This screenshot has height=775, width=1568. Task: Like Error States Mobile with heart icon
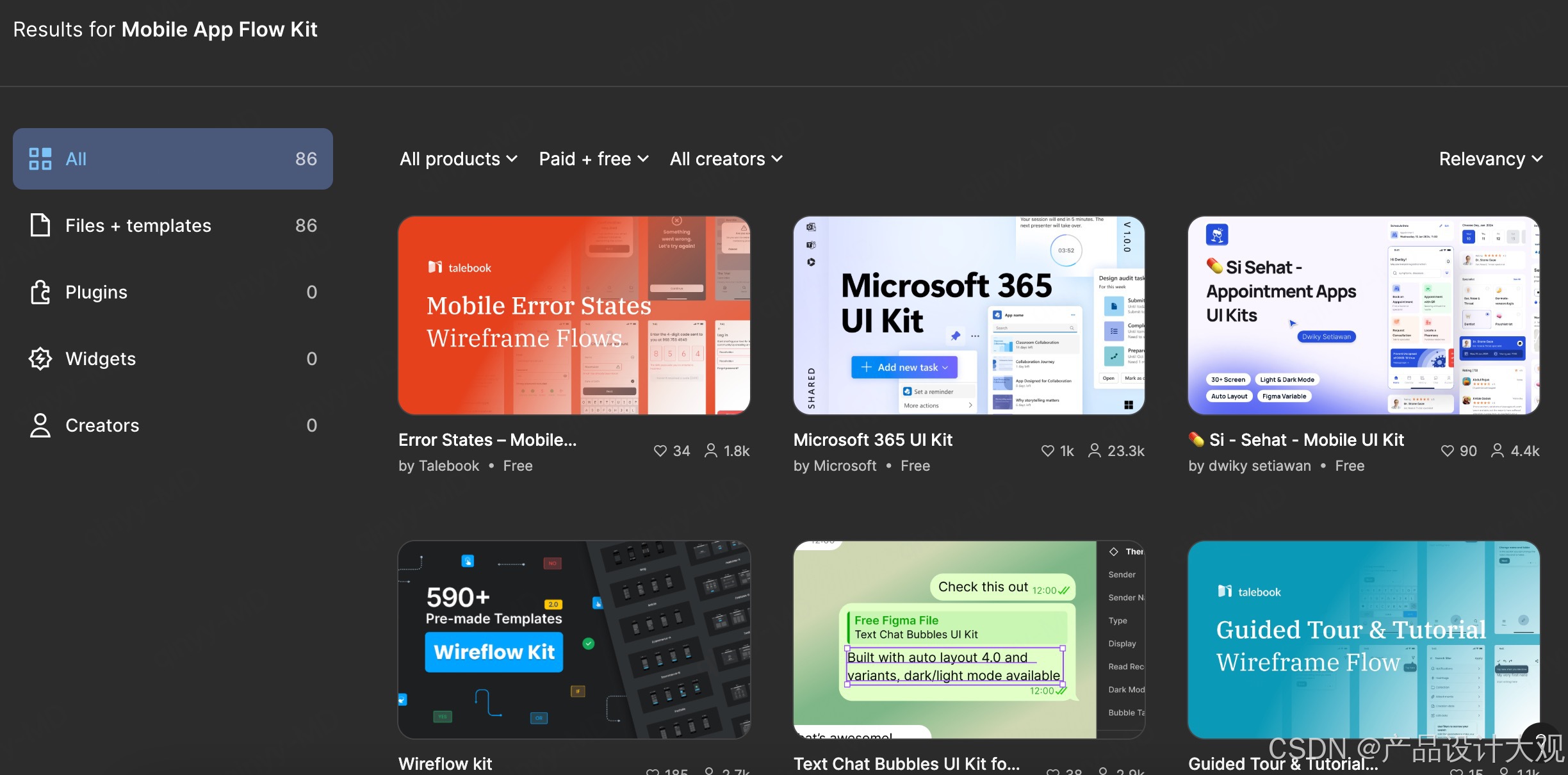click(660, 451)
